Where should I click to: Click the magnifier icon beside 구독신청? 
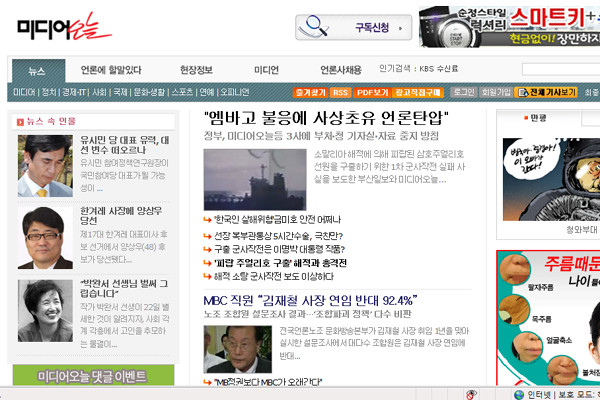tap(319, 26)
